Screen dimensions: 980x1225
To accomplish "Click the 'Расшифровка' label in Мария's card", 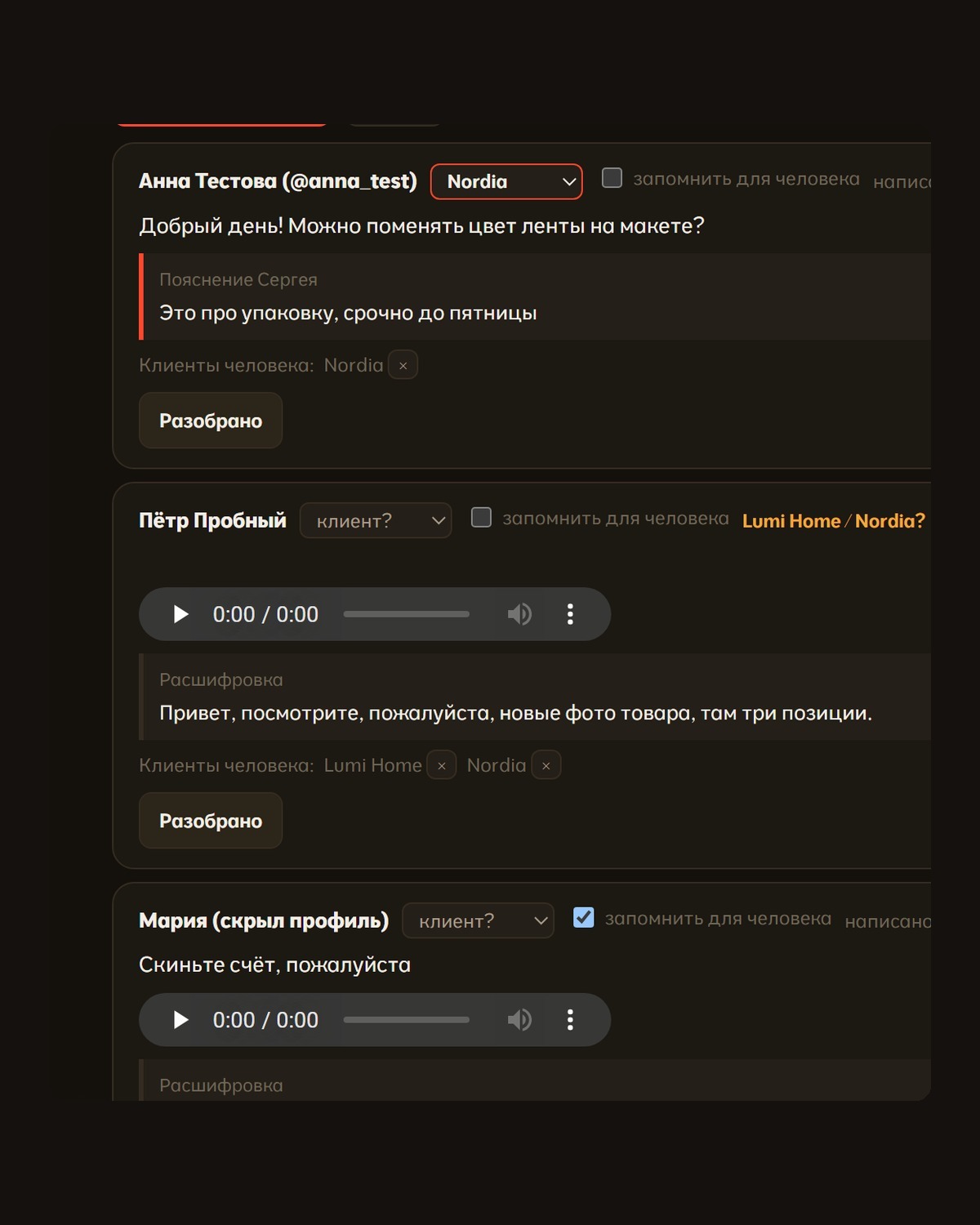I will pos(221,1085).
